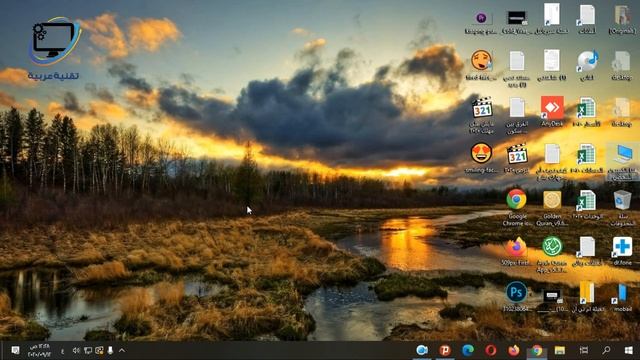Open the taskbar search magnifier
Viewport: 640px width, 360px height.
pos(606,350)
